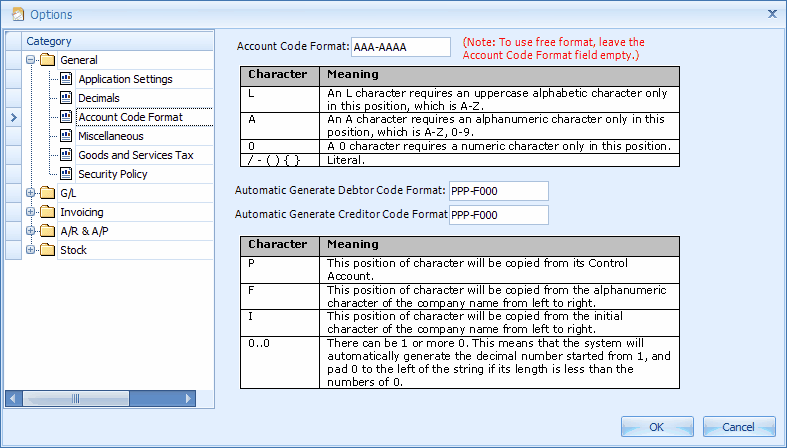This screenshot has height=448, width=787.
Task: Click the 'I' character cell
Action: tap(280, 323)
